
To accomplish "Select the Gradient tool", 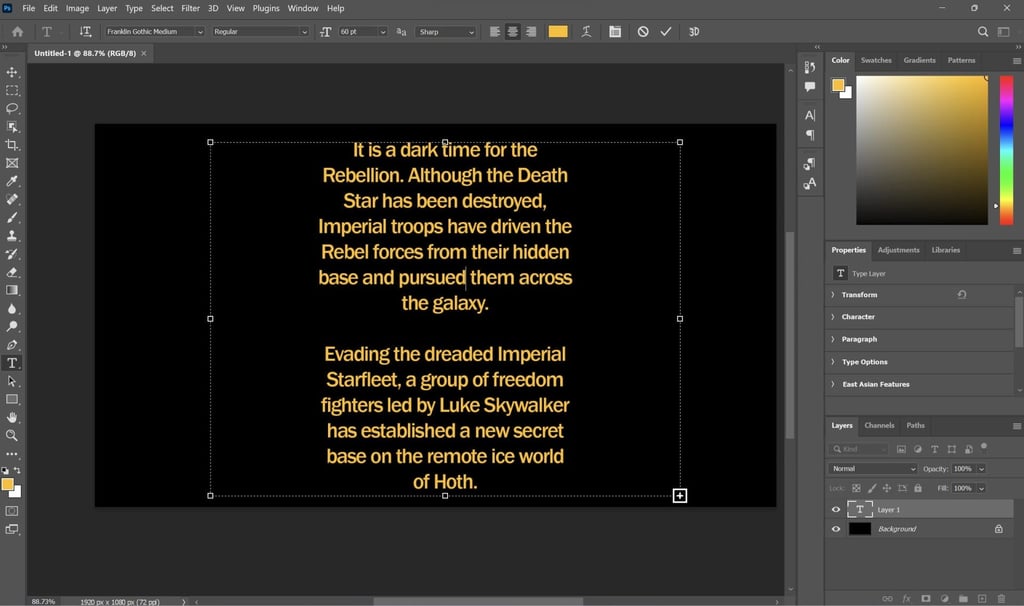I will 12,290.
